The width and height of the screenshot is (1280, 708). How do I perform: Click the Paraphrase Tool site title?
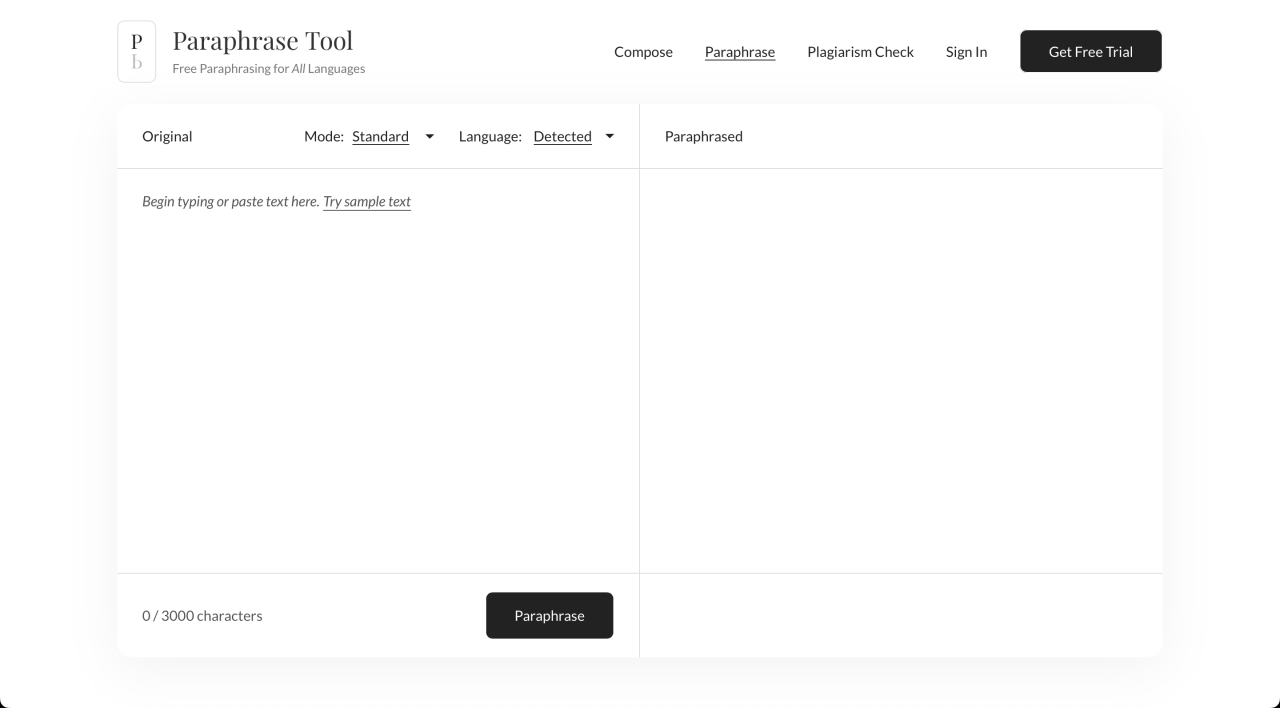(262, 41)
